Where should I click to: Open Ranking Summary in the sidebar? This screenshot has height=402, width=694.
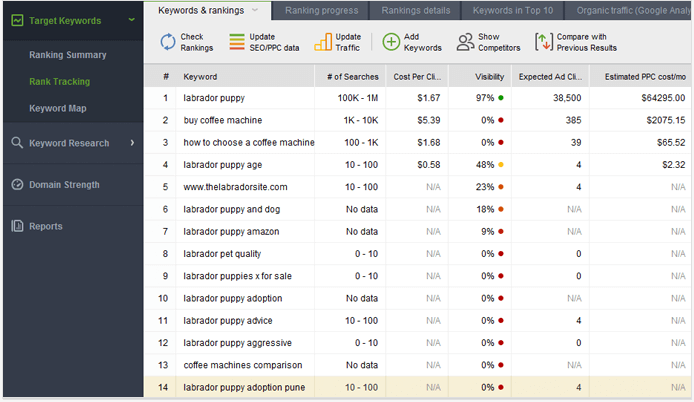point(68,55)
